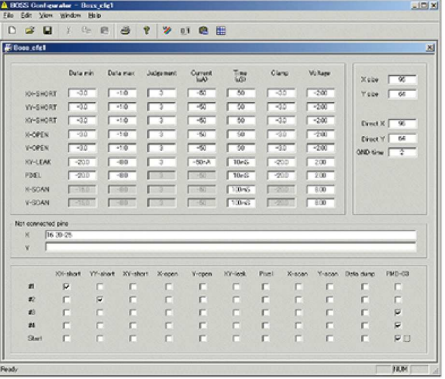This screenshot has width=445, height=379.
Task: Click the X size input field
Action: [402, 79]
